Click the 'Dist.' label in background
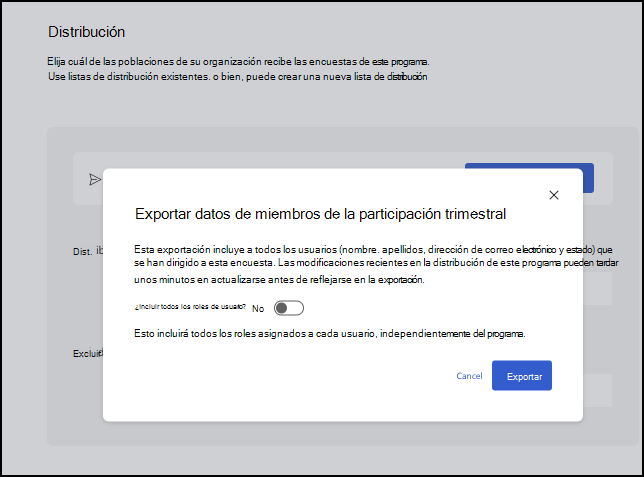 tap(82, 252)
